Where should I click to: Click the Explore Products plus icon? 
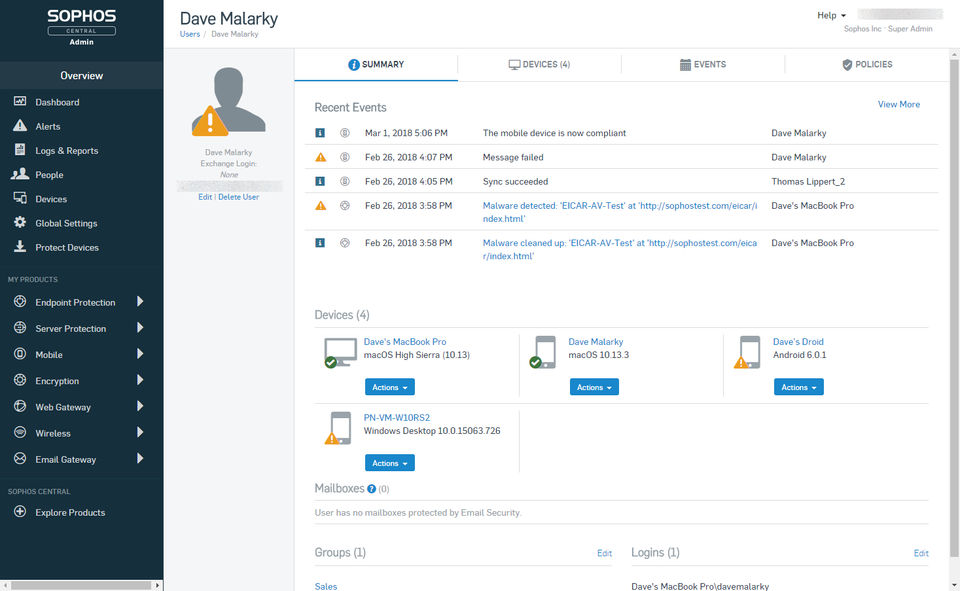pyautogui.click(x=20, y=511)
